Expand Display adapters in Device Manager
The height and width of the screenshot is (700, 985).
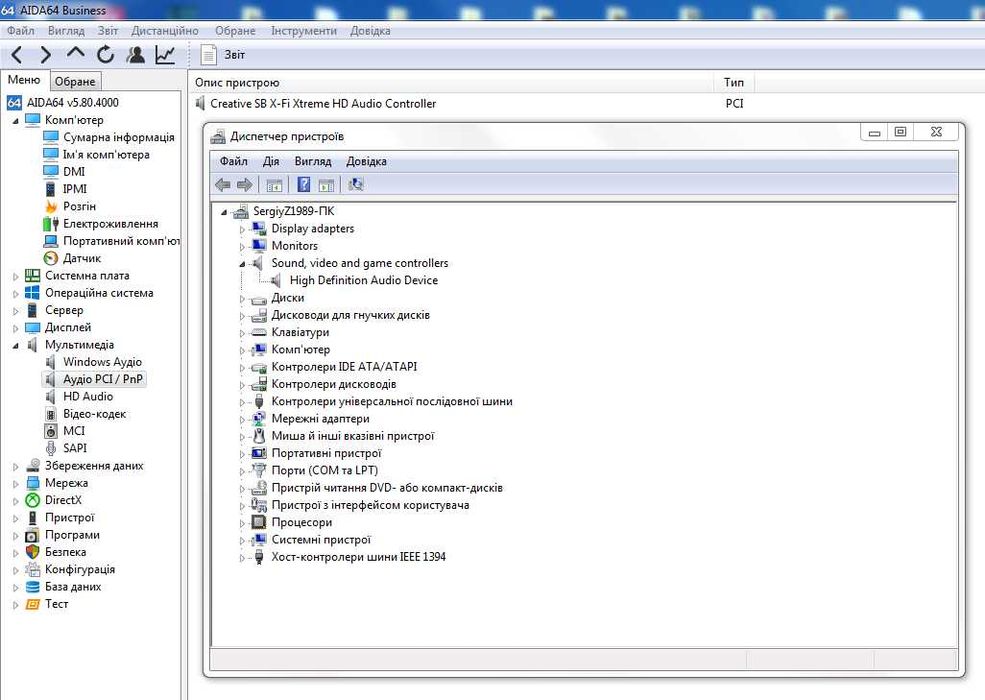point(242,229)
